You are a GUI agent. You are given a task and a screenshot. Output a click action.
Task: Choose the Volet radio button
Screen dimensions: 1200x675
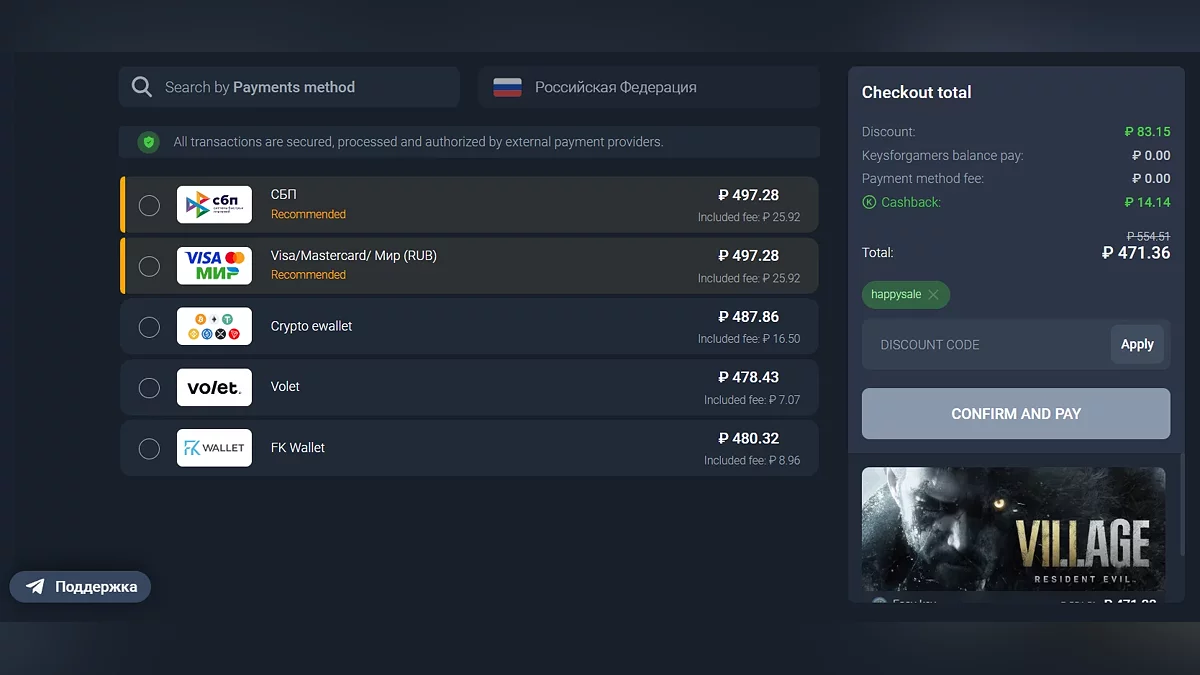pyautogui.click(x=149, y=388)
